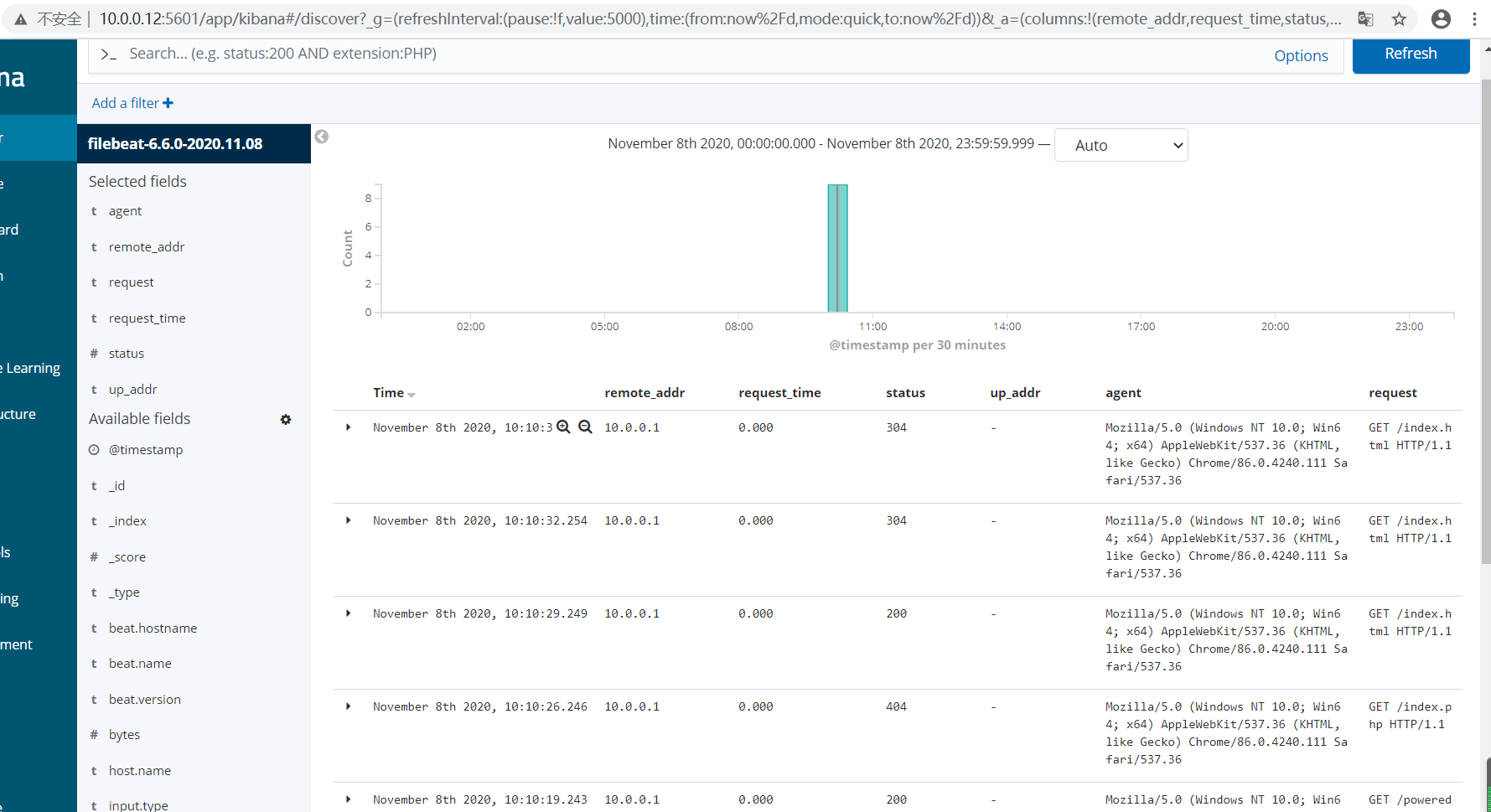Click the status column header

point(905,393)
